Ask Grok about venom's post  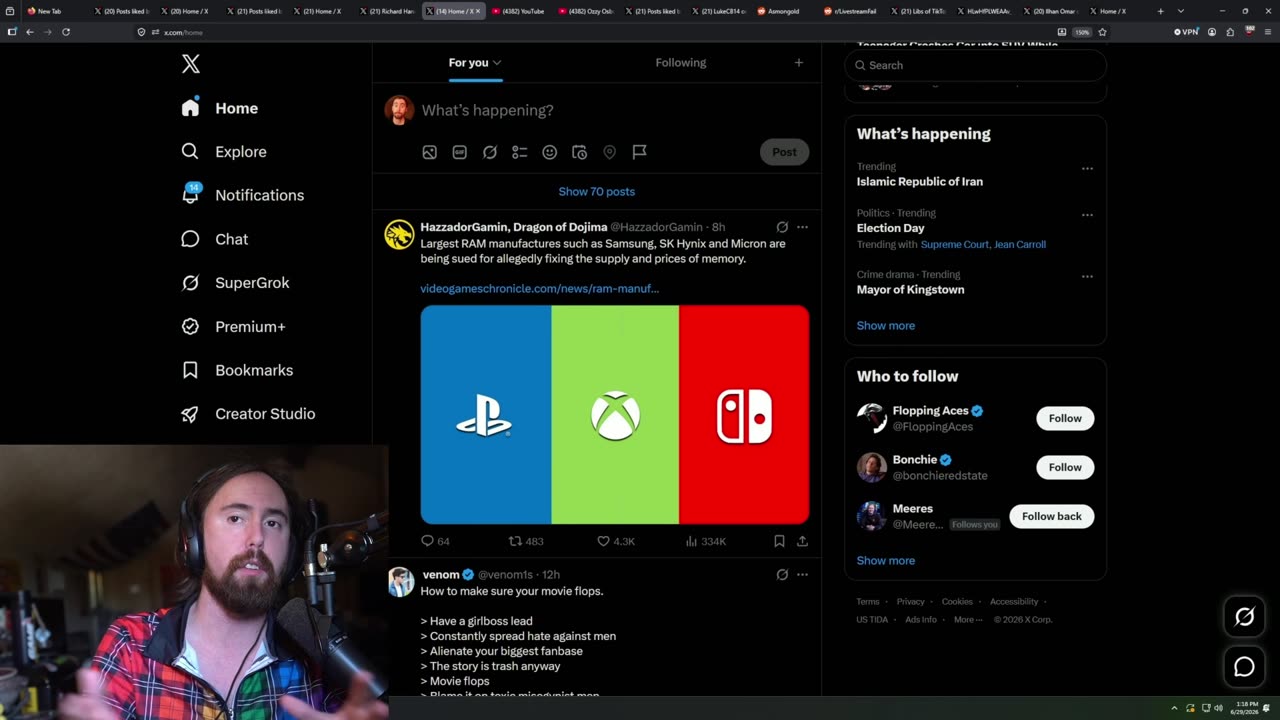782,574
